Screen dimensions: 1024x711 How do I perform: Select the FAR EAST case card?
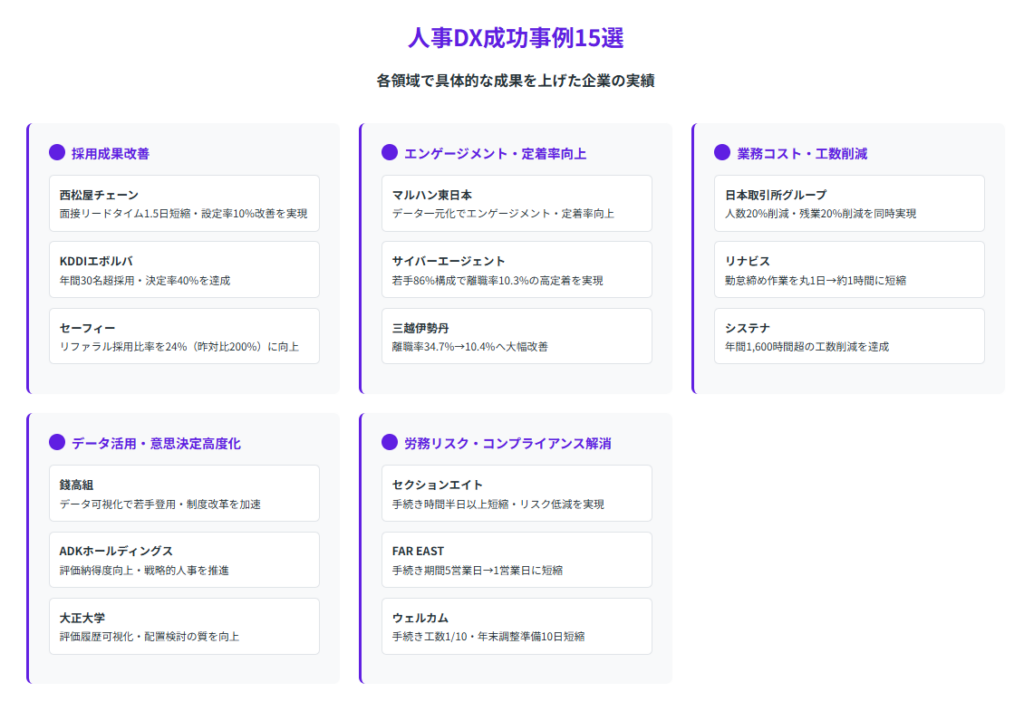tap(516, 560)
